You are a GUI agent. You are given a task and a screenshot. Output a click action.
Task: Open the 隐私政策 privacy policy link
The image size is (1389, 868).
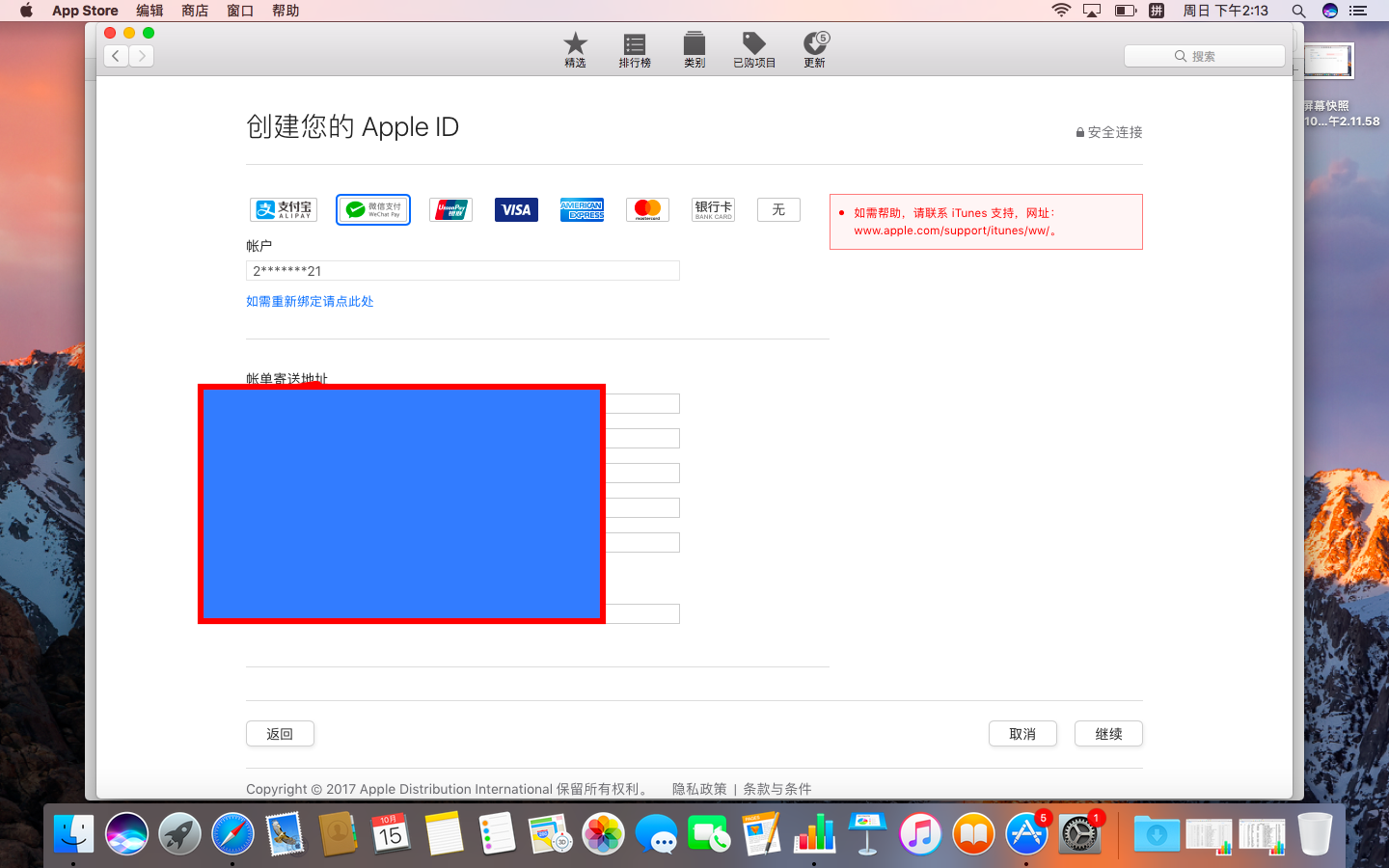pos(699,789)
